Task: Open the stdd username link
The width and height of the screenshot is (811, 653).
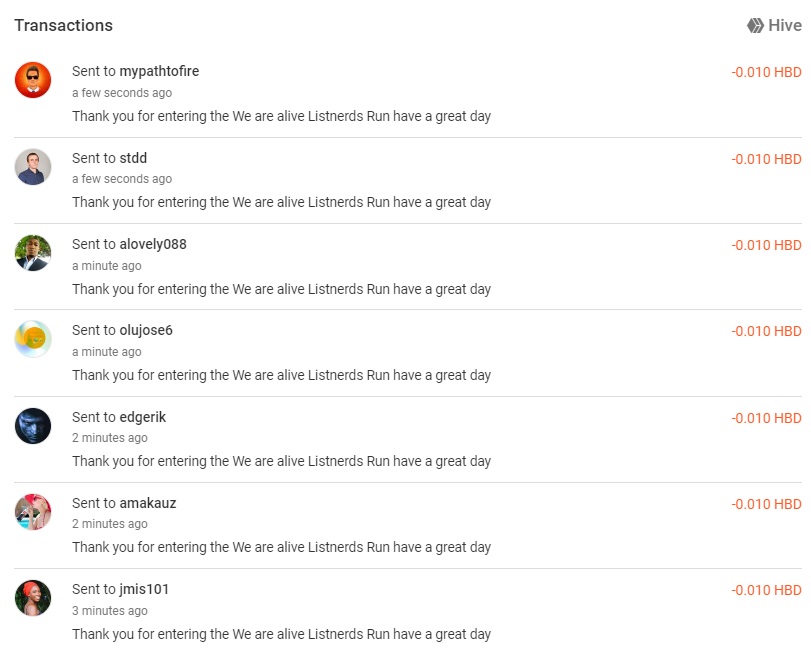Action: 133,158
